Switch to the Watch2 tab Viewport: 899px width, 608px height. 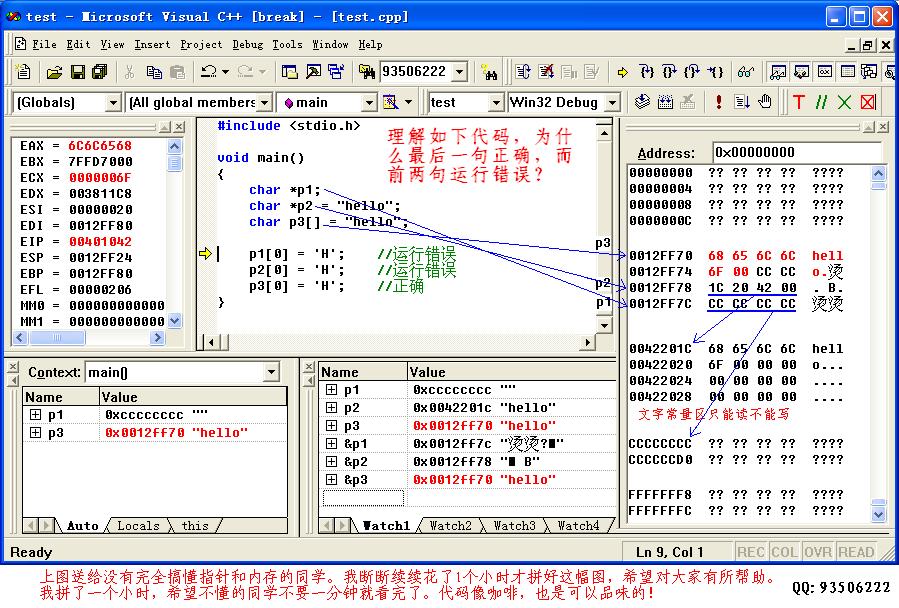pyautogui.click(x=451, y=525)
